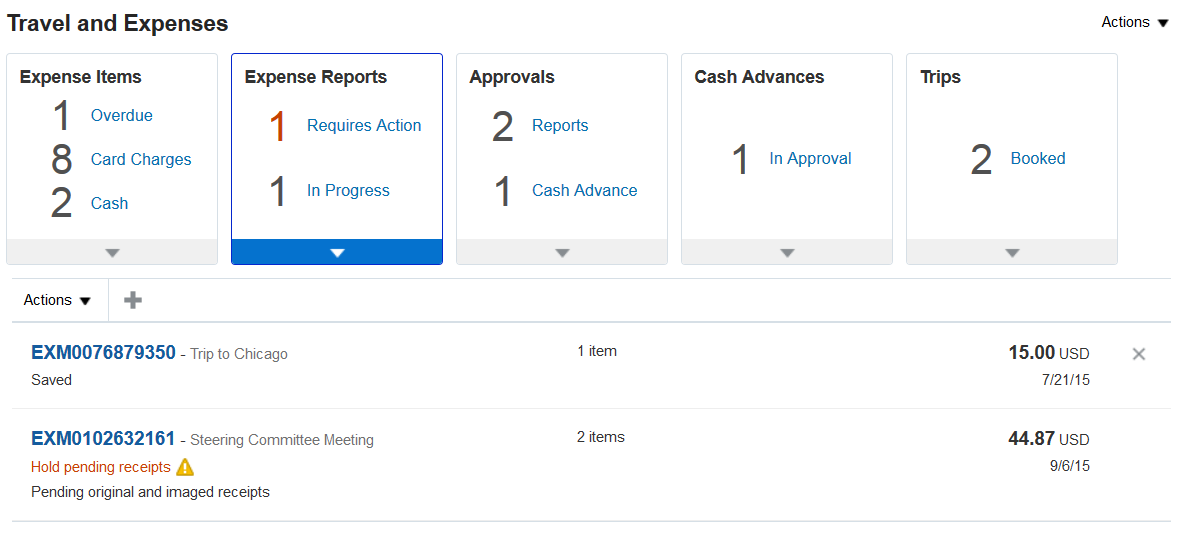This screenshot has height=541, width=1181.
Task: Select Requires Action expense reports
Action: click(x=364, y=125)
